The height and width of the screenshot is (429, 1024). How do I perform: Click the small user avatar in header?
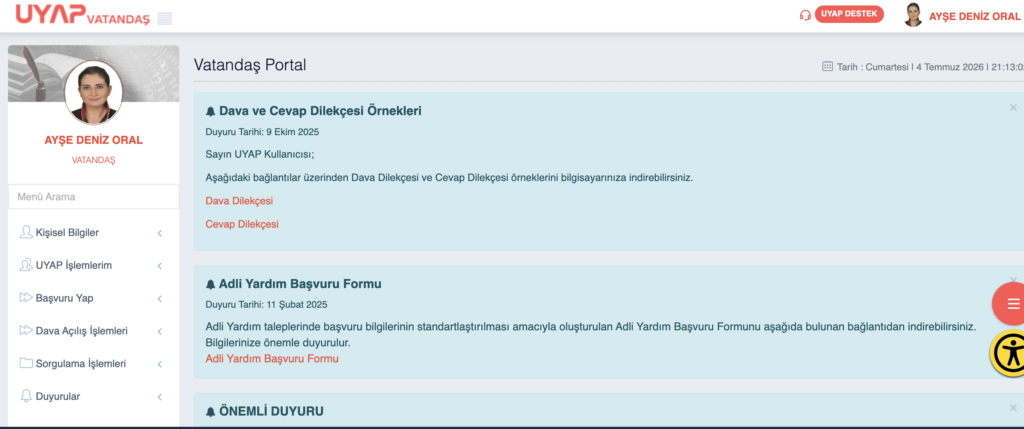click(913, 15)
